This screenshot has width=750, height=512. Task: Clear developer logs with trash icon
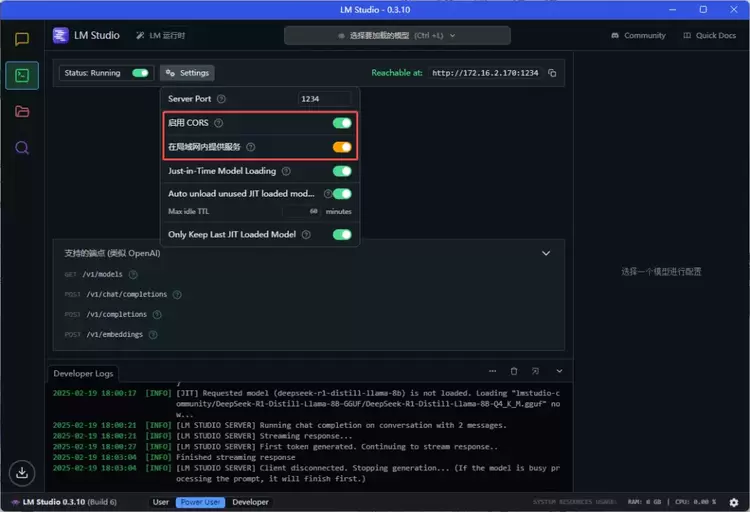tap(514, 371)
